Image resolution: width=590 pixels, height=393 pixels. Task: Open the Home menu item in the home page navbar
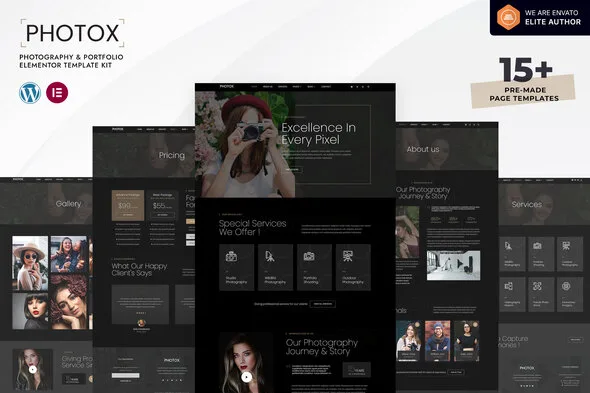click(x=254, y=87)
